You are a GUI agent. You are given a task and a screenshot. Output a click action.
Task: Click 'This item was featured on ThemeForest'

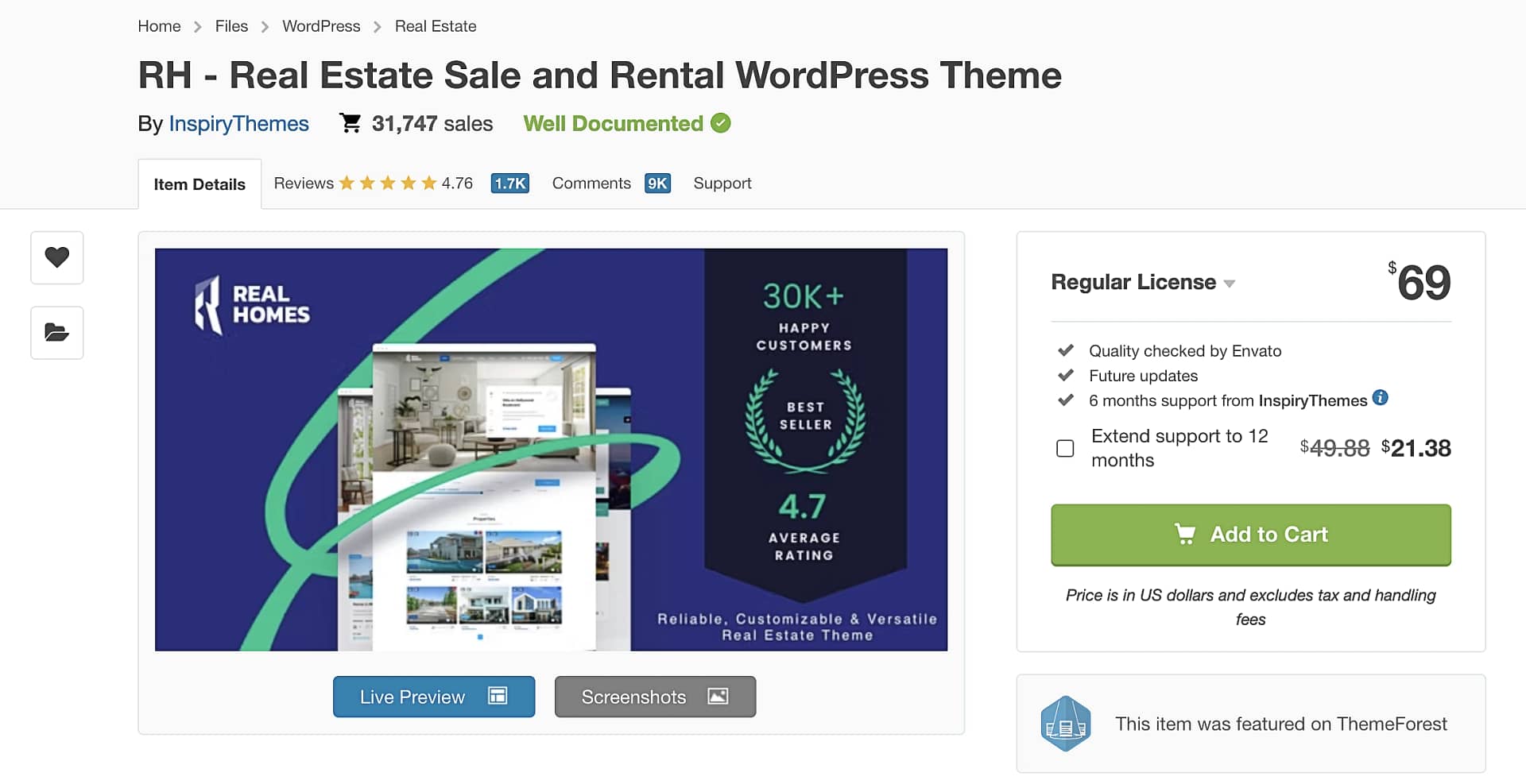coord(1280,724)
